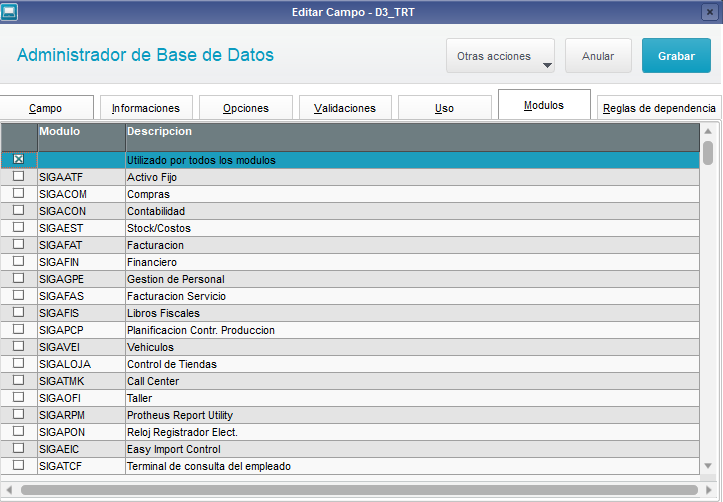Click the vertical scrollbar up arrow
The width and height of the screenshot is (723, 502).
point(708,131)
